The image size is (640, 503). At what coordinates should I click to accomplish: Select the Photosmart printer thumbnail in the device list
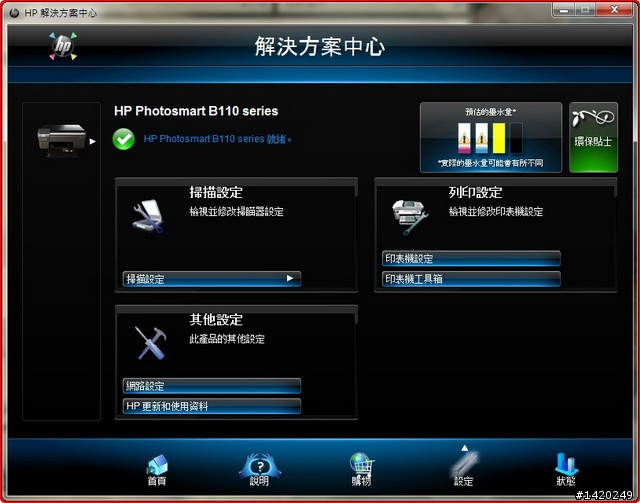[62, 141]
